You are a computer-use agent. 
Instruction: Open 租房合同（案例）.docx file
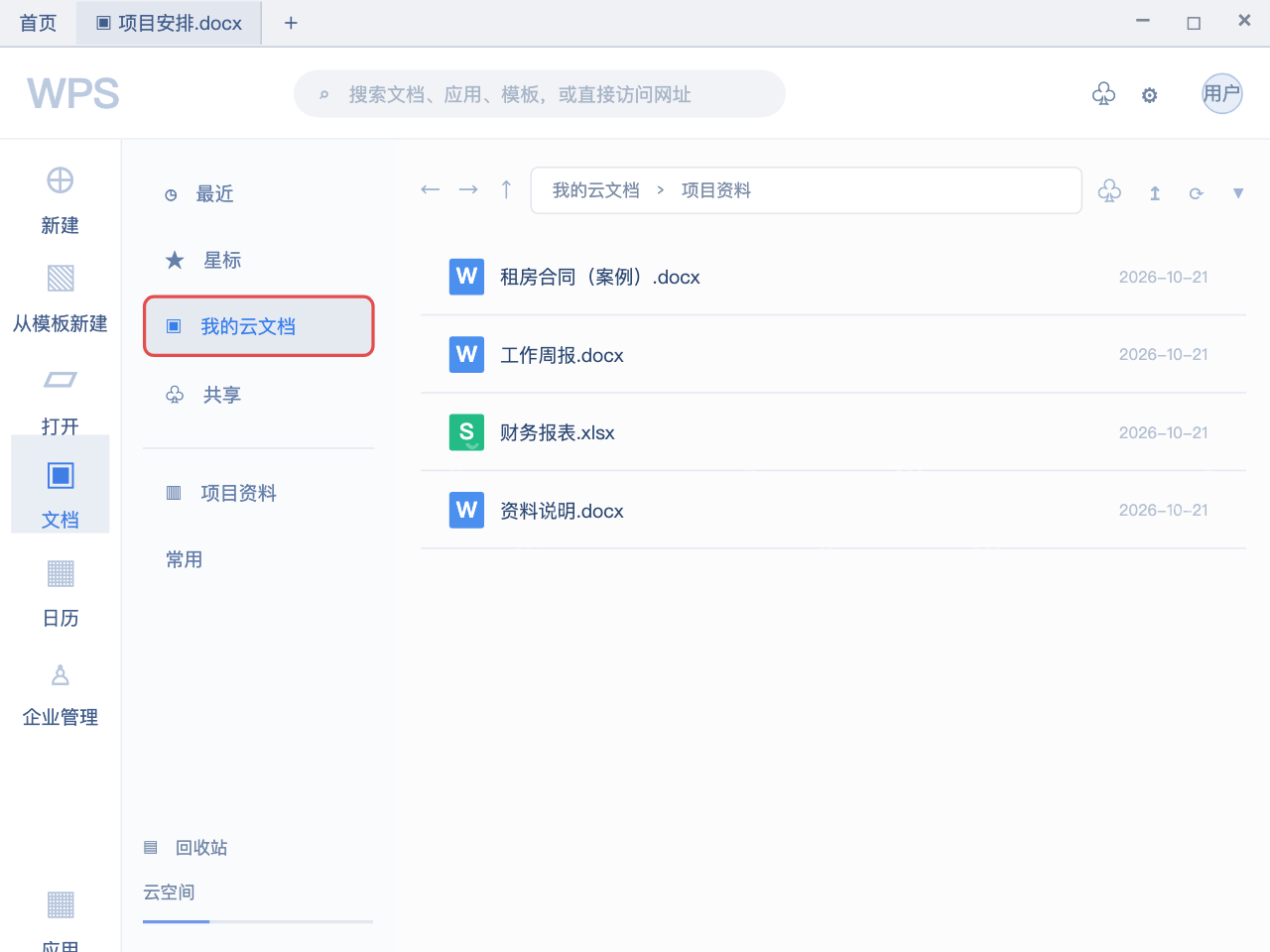[833, 277]
